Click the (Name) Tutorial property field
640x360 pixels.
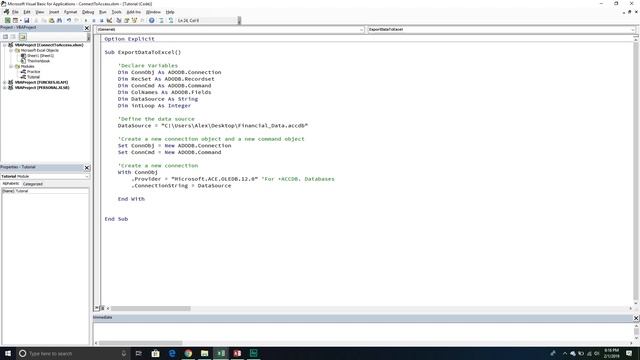[45, 191]
